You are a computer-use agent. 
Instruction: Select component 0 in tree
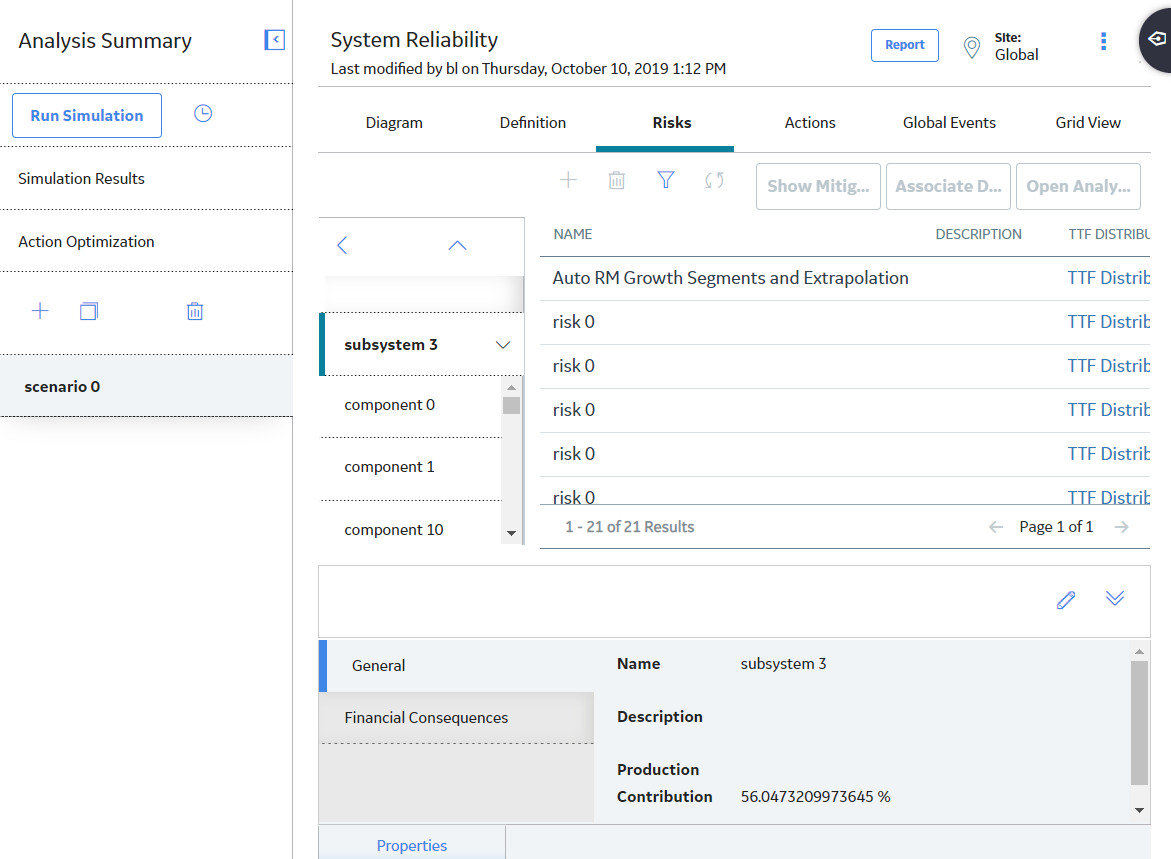pyautogui.click(x=411, y=405)
